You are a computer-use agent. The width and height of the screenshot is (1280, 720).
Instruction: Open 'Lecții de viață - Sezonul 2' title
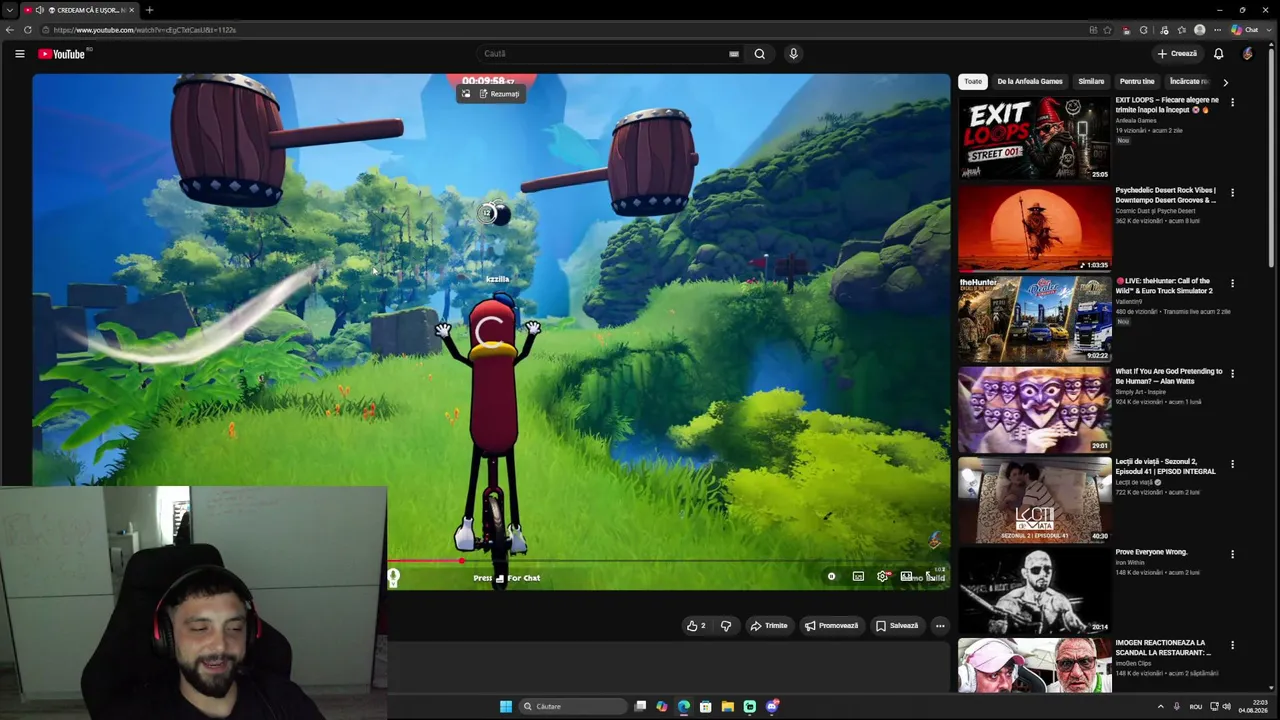coord(1166,467)
